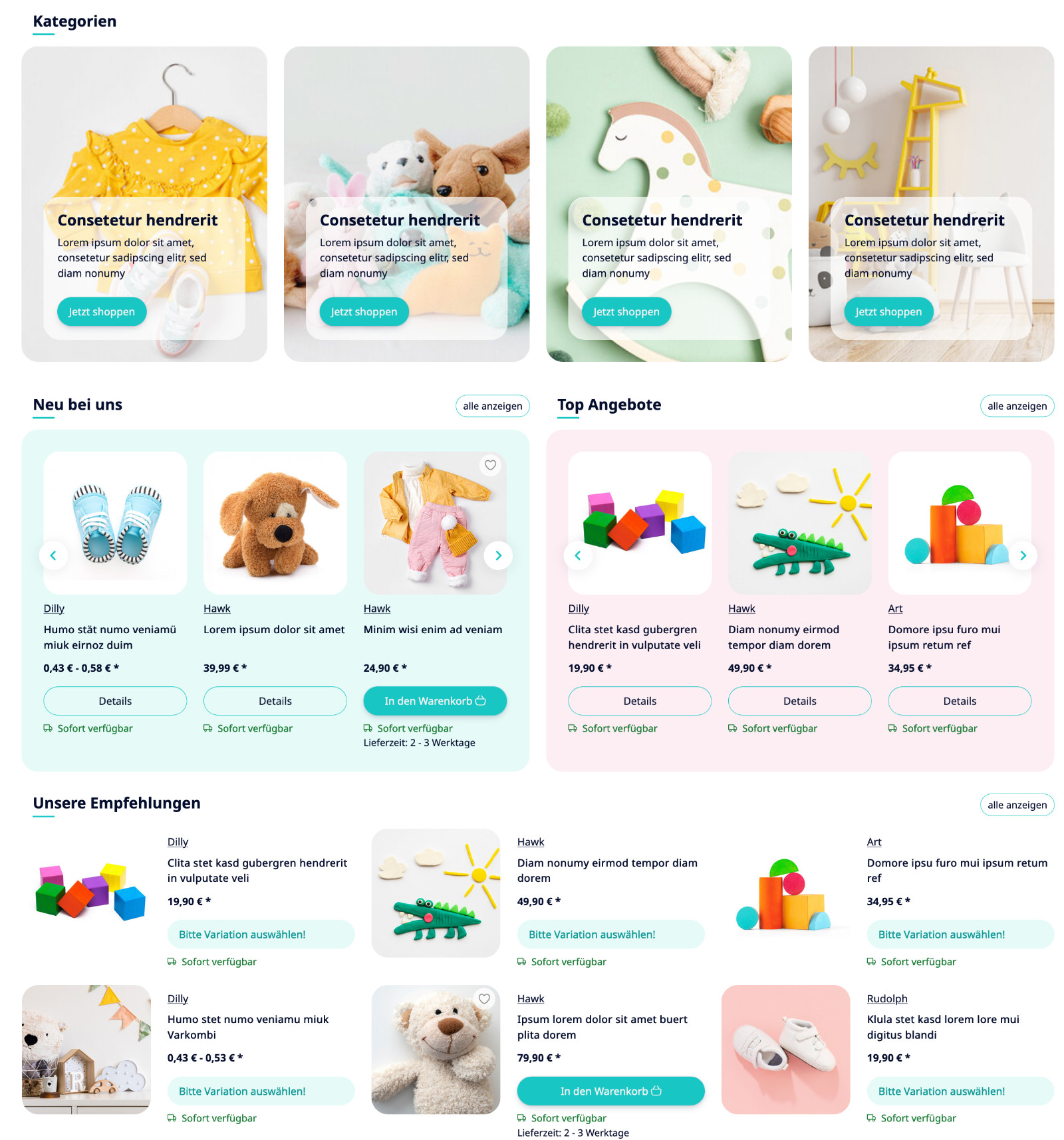Open the pink baby shoes image in Empfehlungen
This screenshot has height=1140, width=1064.
(x=785, y=1050)
